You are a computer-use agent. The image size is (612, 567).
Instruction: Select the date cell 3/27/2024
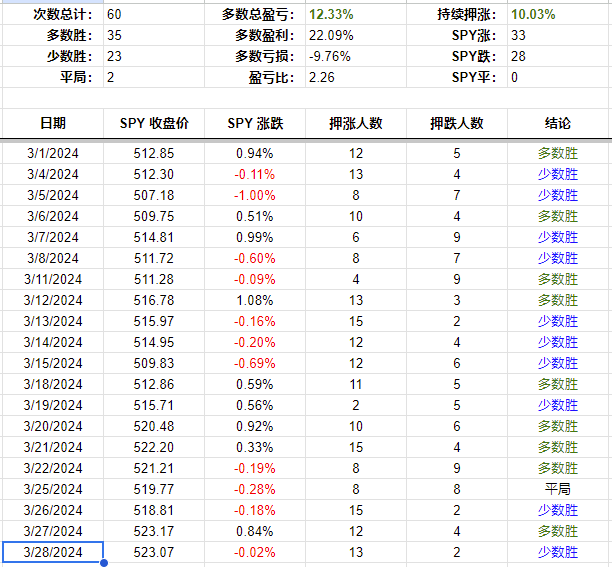pyautogui.click(x=53, y=531)
